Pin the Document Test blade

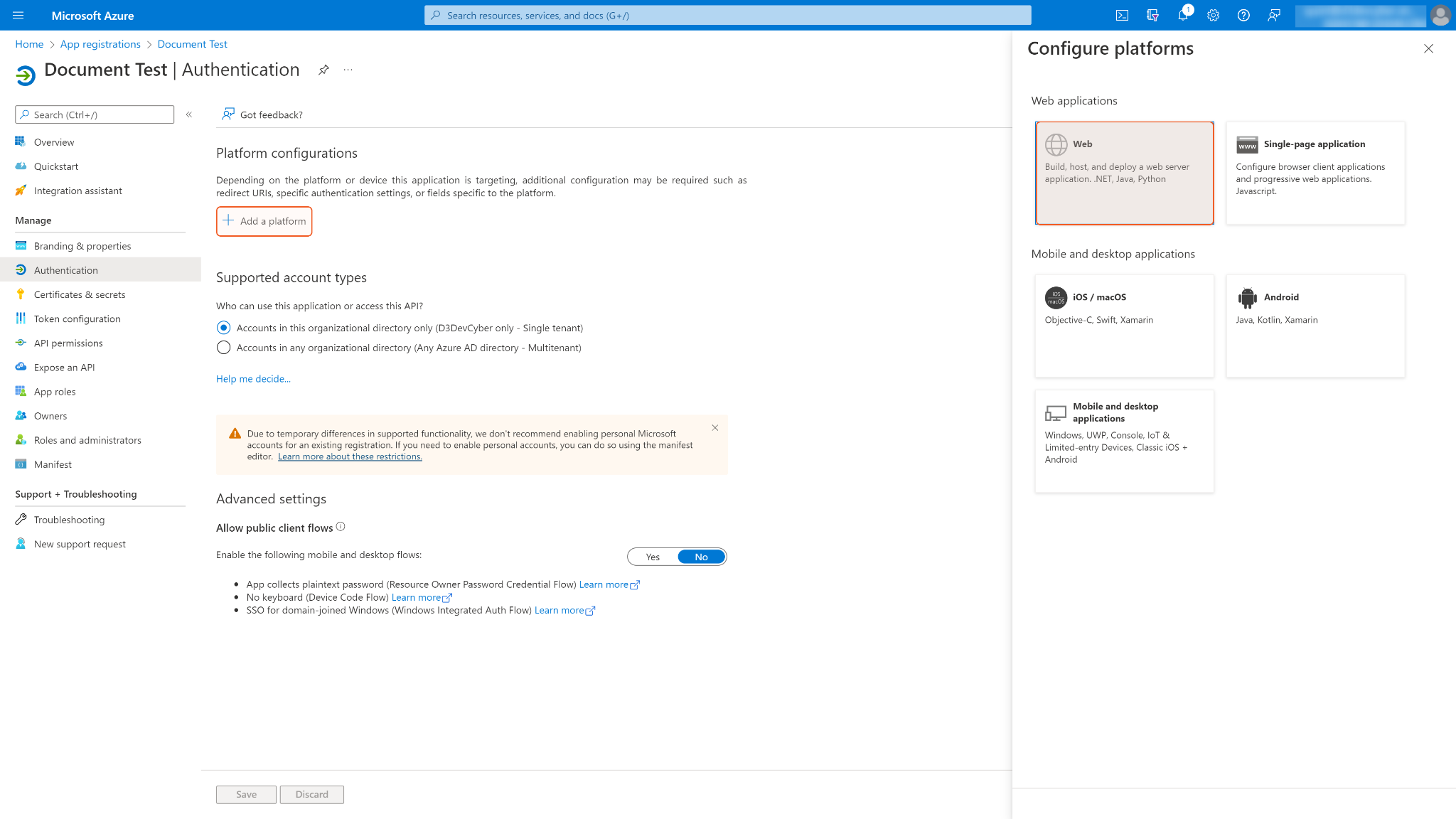tap(323, 70)
